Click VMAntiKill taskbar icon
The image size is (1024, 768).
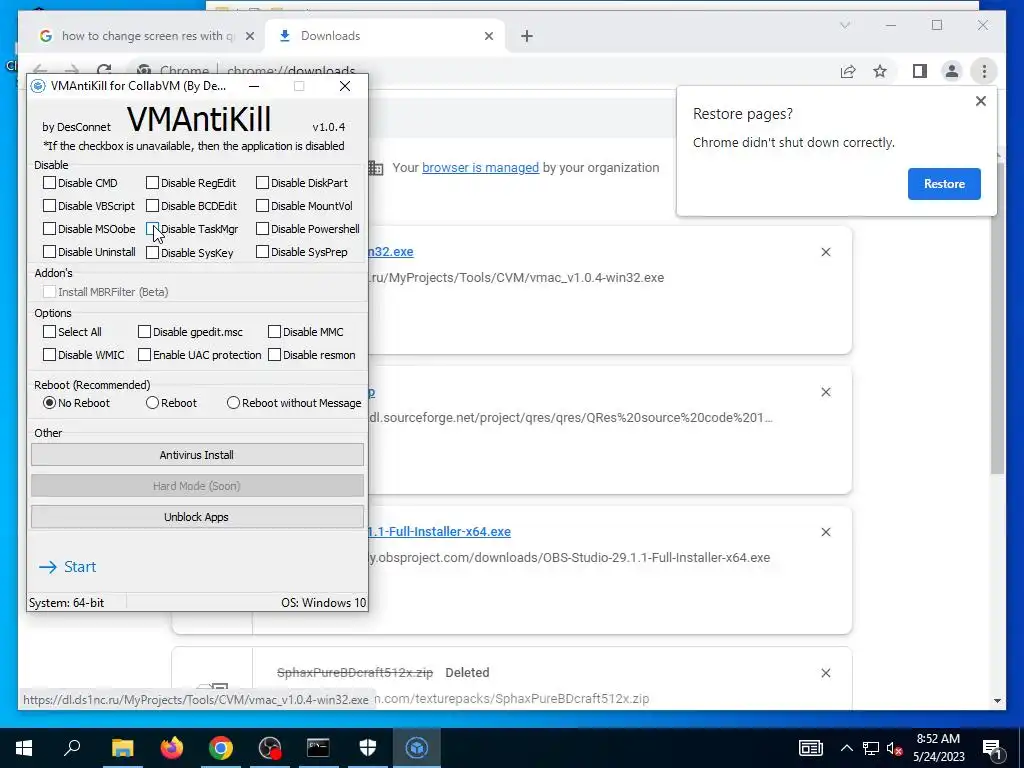pos(417,748)
